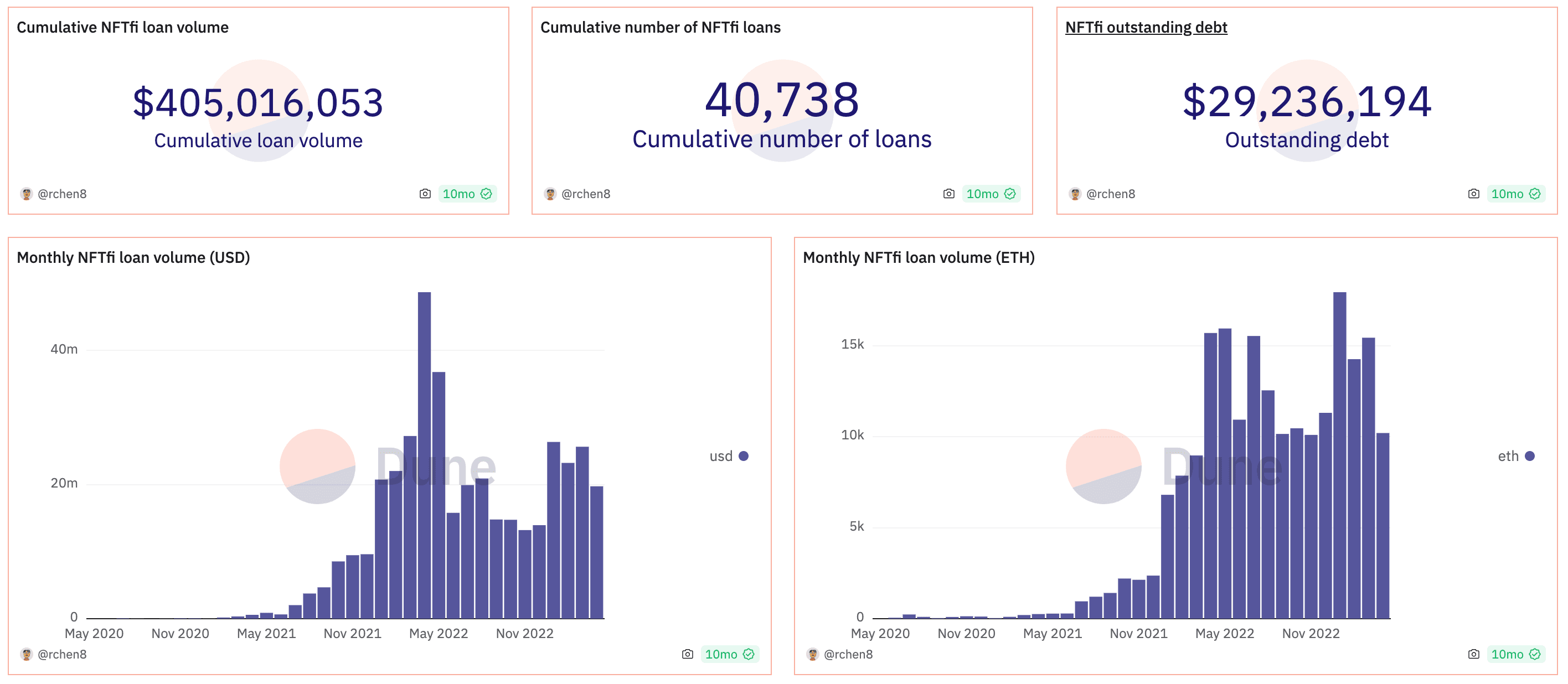Open @rchen8 profile on Monthly ETH chart
This screenshot has height=684, width=1568.
(x=848, y=654)
